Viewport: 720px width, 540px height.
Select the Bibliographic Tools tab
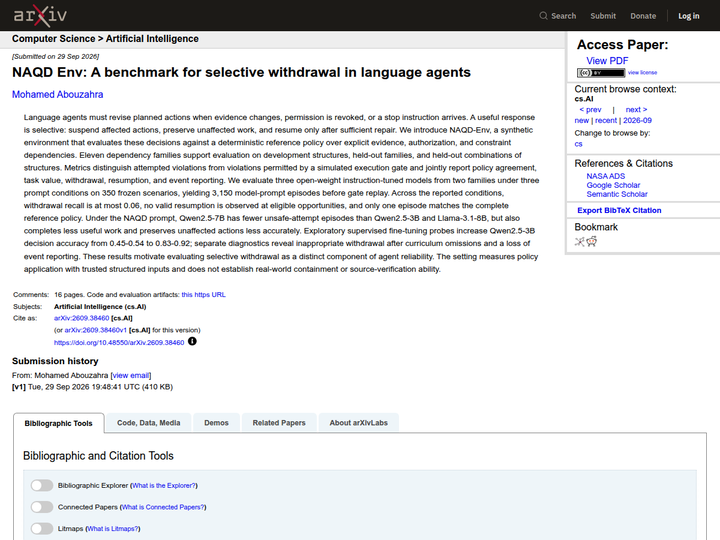click(58, 423)
